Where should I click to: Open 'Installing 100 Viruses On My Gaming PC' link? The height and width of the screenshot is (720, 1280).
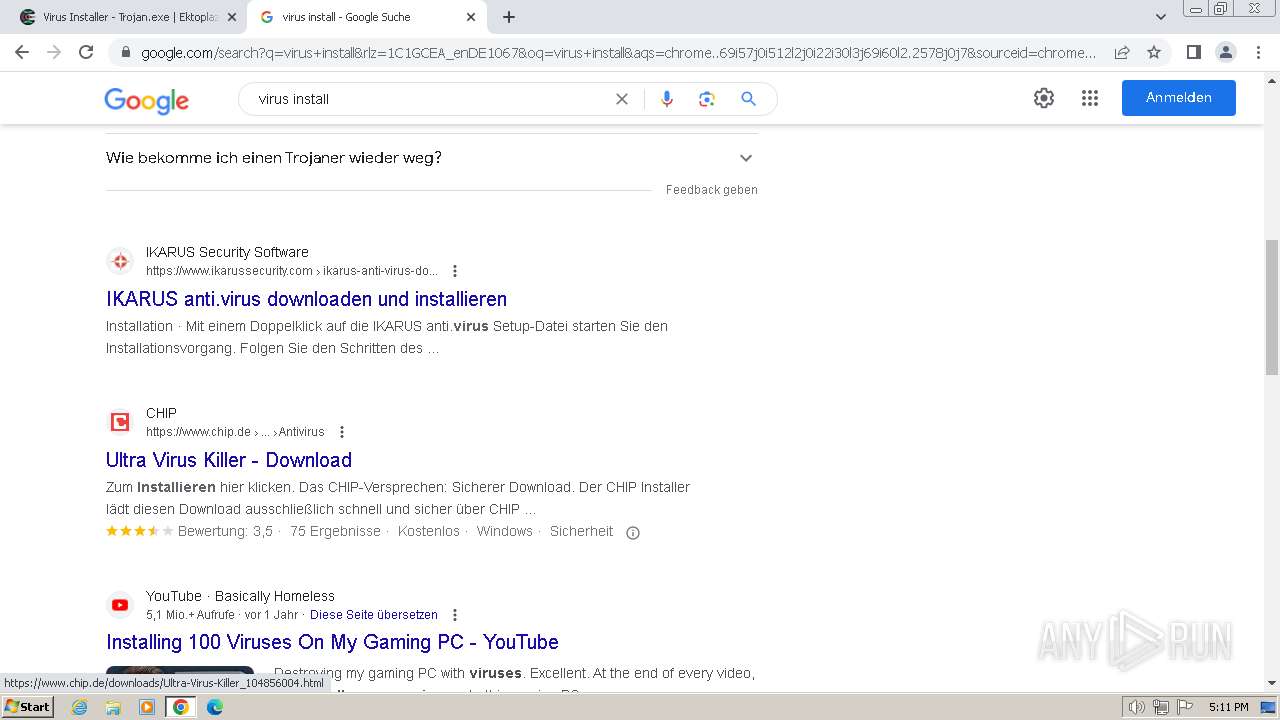(x=332, y=642)
